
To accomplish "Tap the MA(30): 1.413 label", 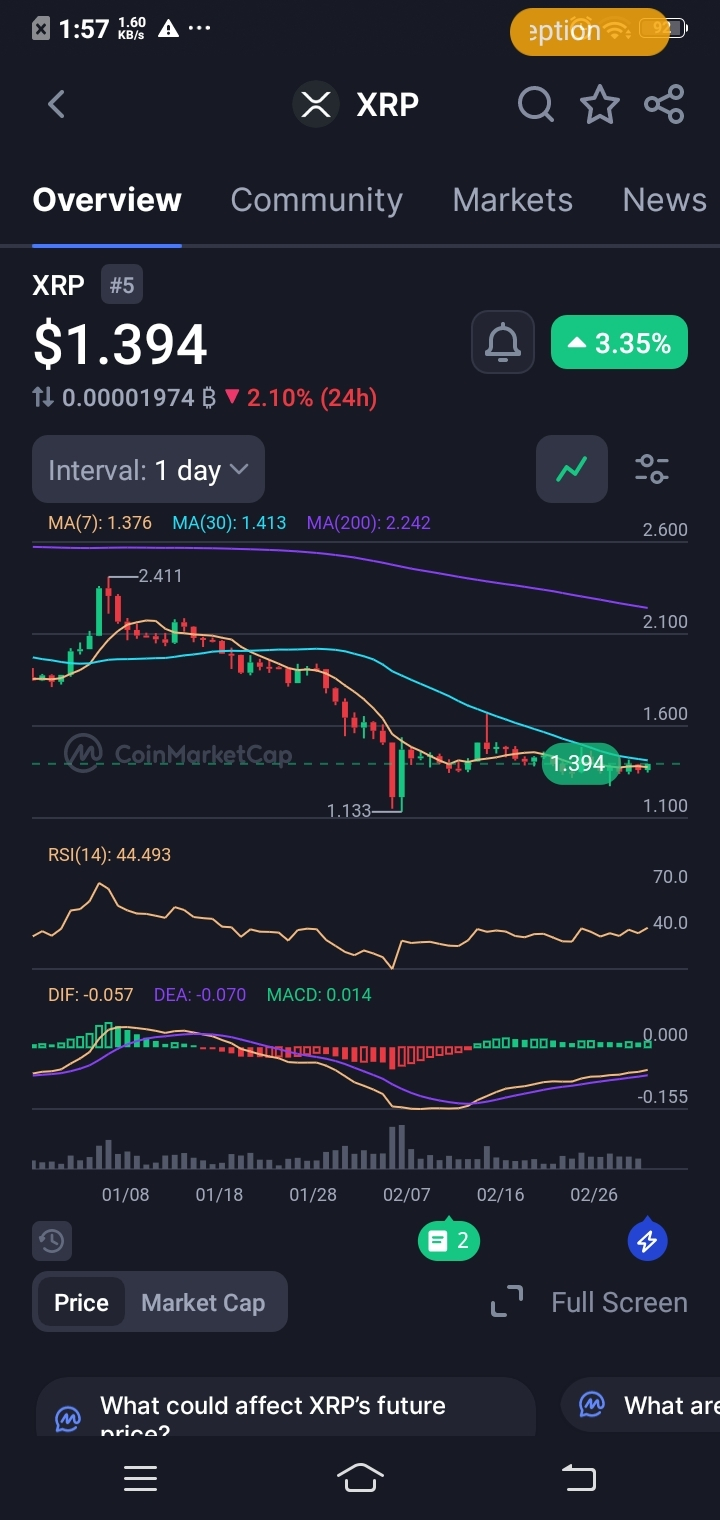I will (229, 522).
